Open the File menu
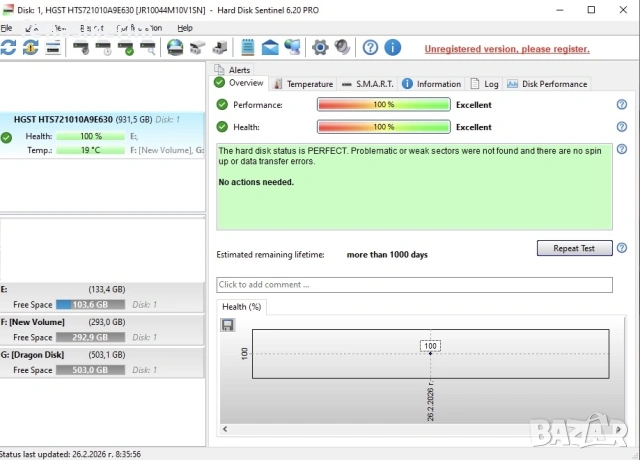Screen dimensions: 640x460 (7, 28)
